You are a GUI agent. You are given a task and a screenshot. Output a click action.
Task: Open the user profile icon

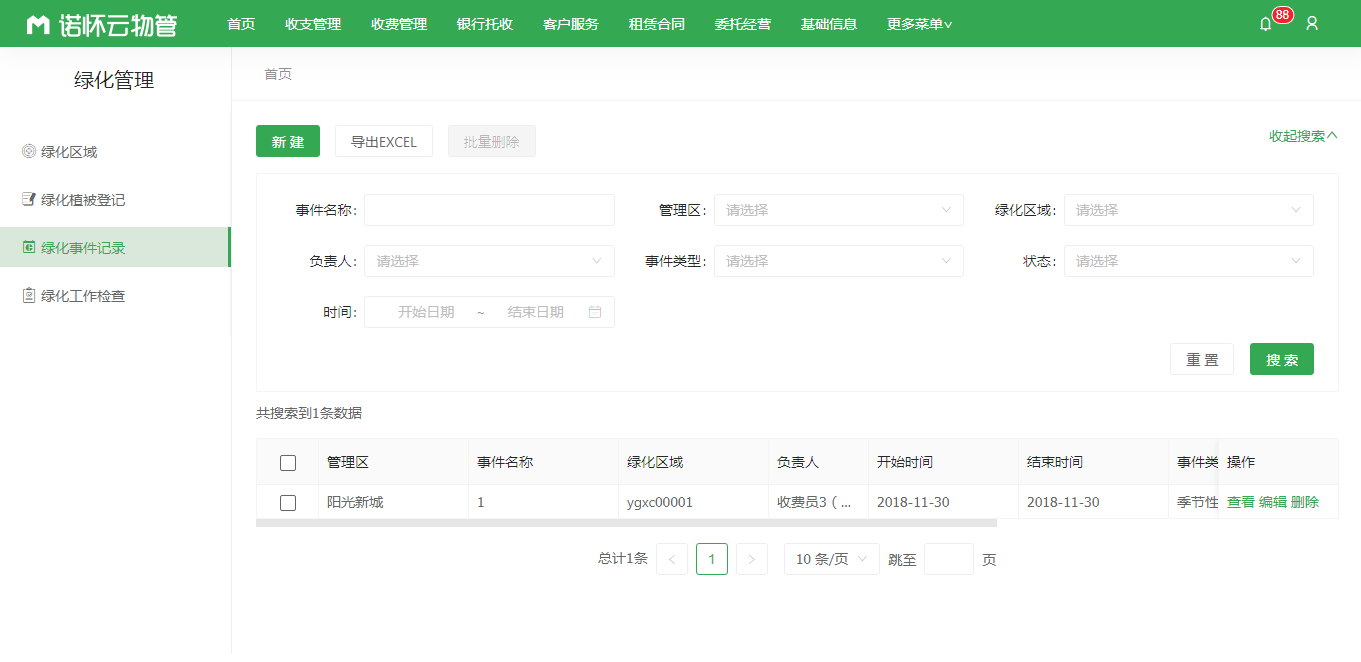pos(1312,23)
